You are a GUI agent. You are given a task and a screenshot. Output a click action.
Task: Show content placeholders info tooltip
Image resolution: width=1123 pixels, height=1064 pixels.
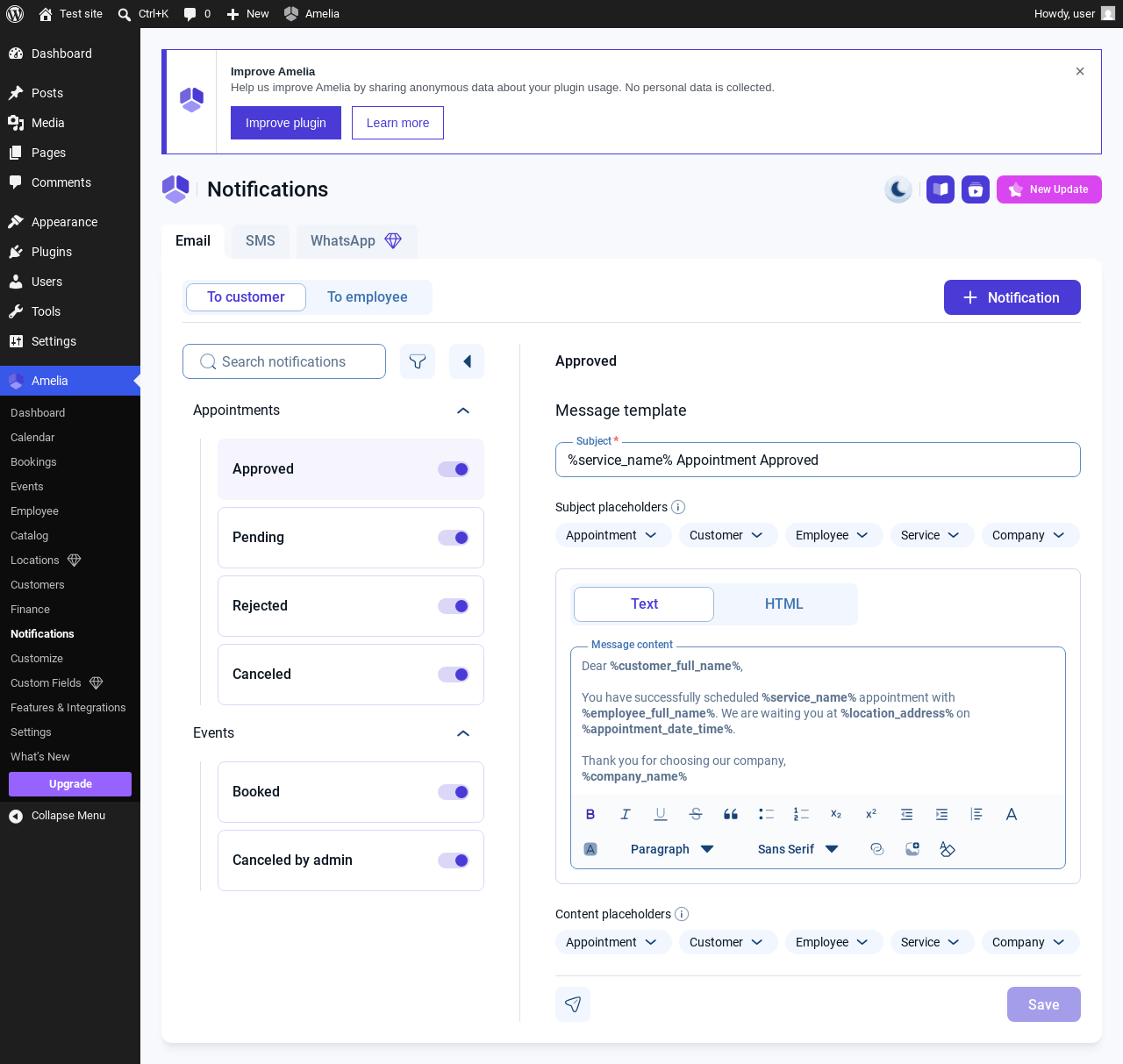pyautogui.click(x=682, y=914)
